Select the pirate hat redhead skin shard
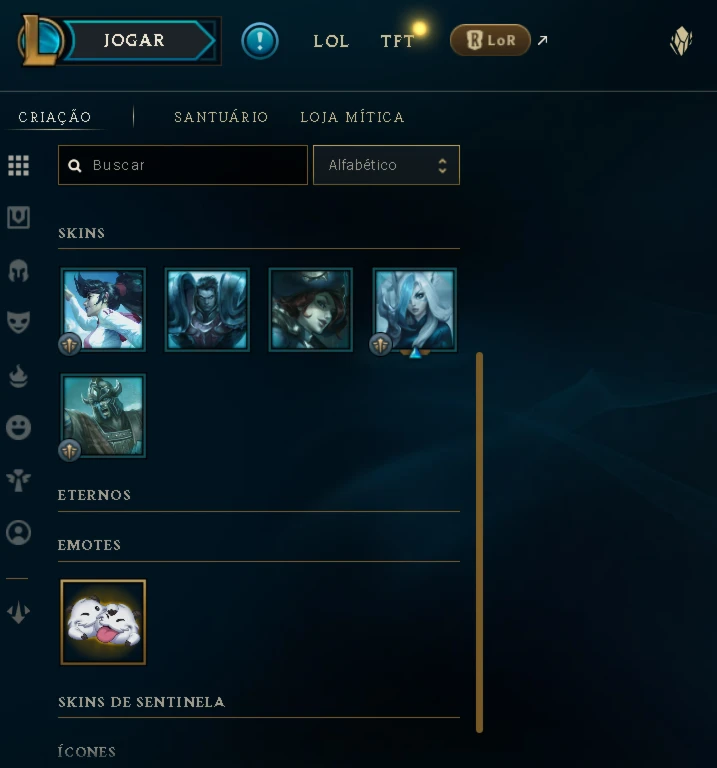 (311, 310)
